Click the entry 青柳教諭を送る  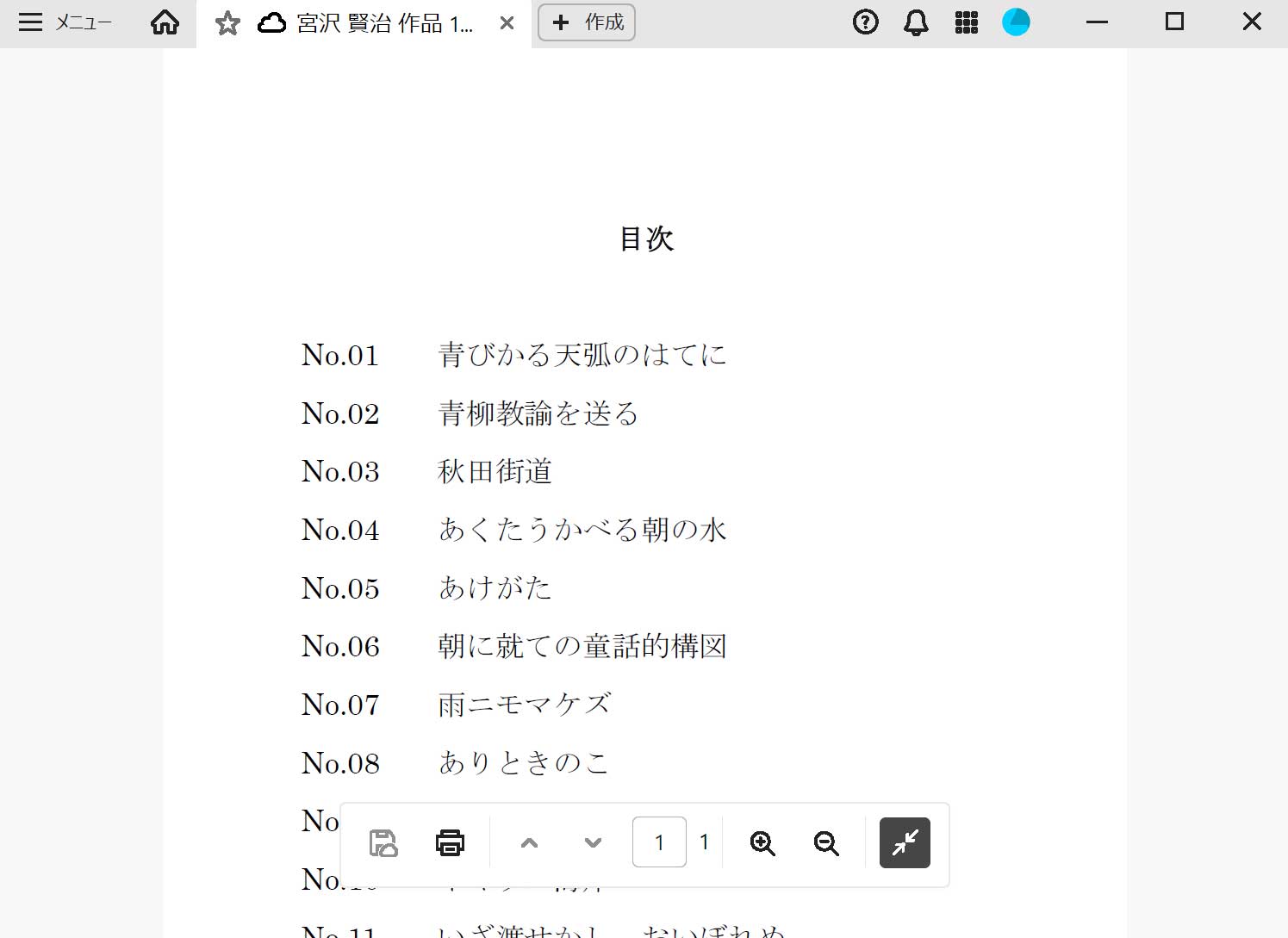(538, 413)
